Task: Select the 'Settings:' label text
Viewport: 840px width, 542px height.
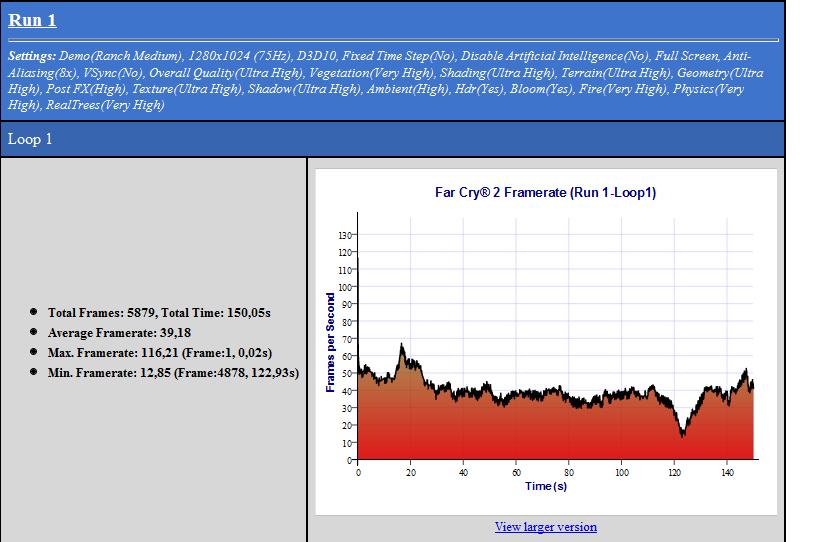Action: coord(32,56)
